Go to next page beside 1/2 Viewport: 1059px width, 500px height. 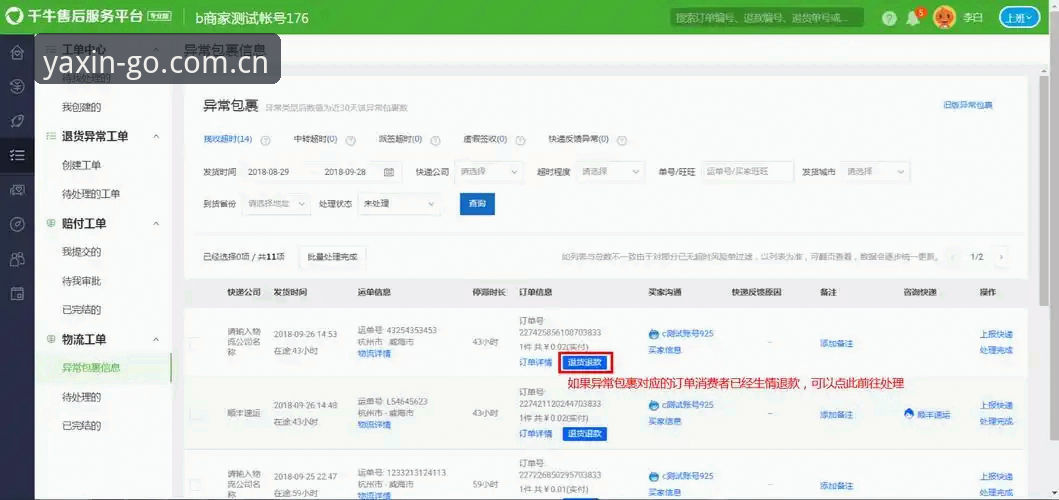coord(1001,257)
